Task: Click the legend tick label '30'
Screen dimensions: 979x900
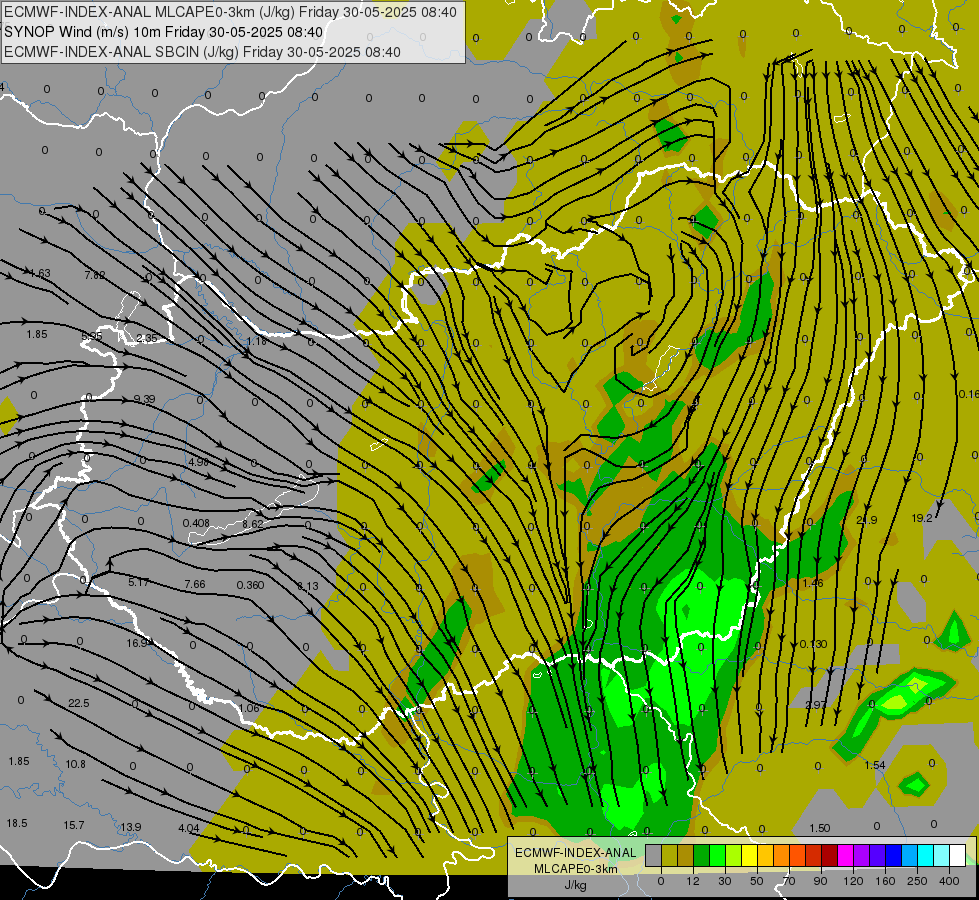Action: pyautogui.click(x=724, y=881)
